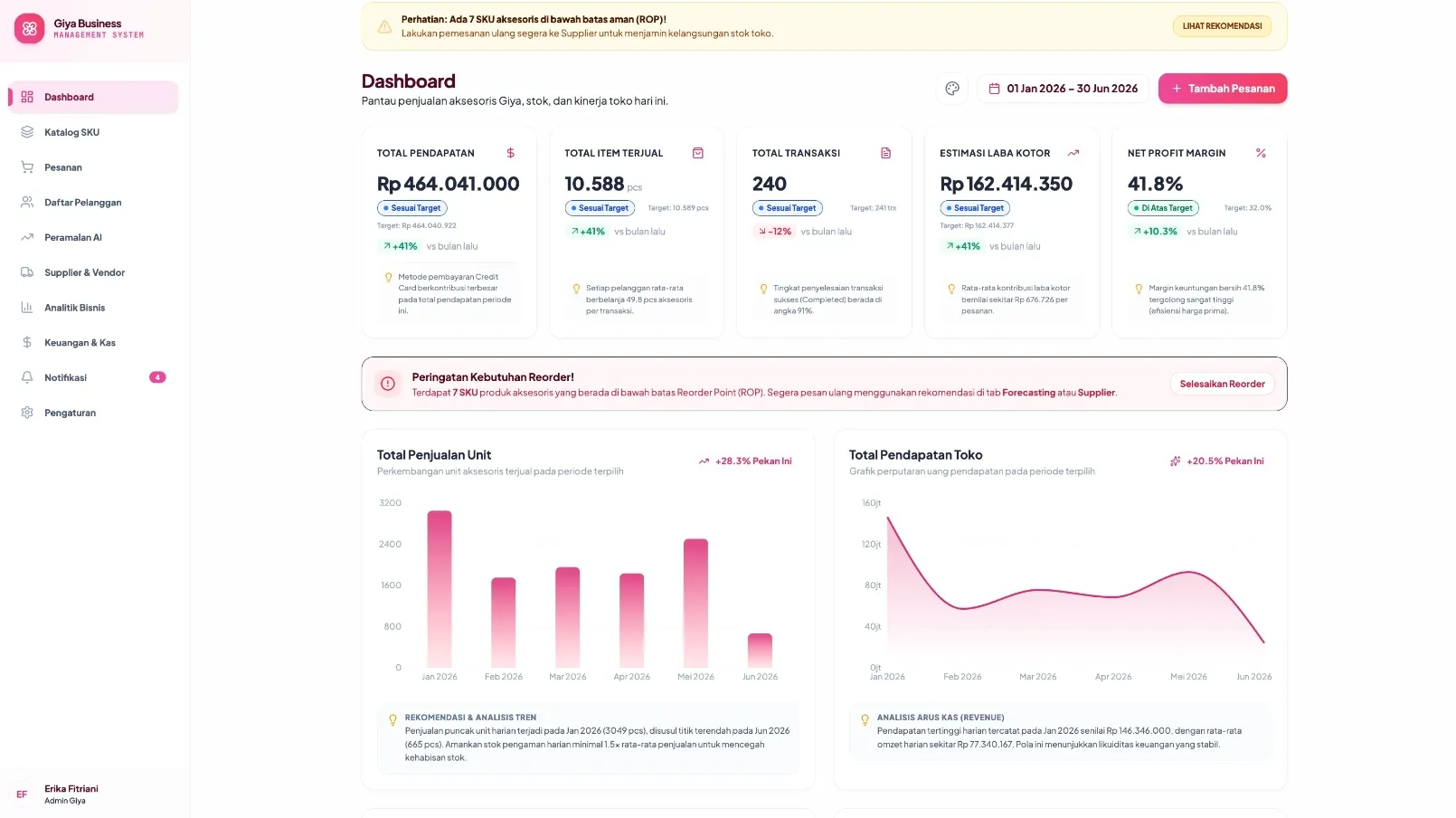
Task: Click the bag icon on Total Item Terjual card
Action: (698, 153)
